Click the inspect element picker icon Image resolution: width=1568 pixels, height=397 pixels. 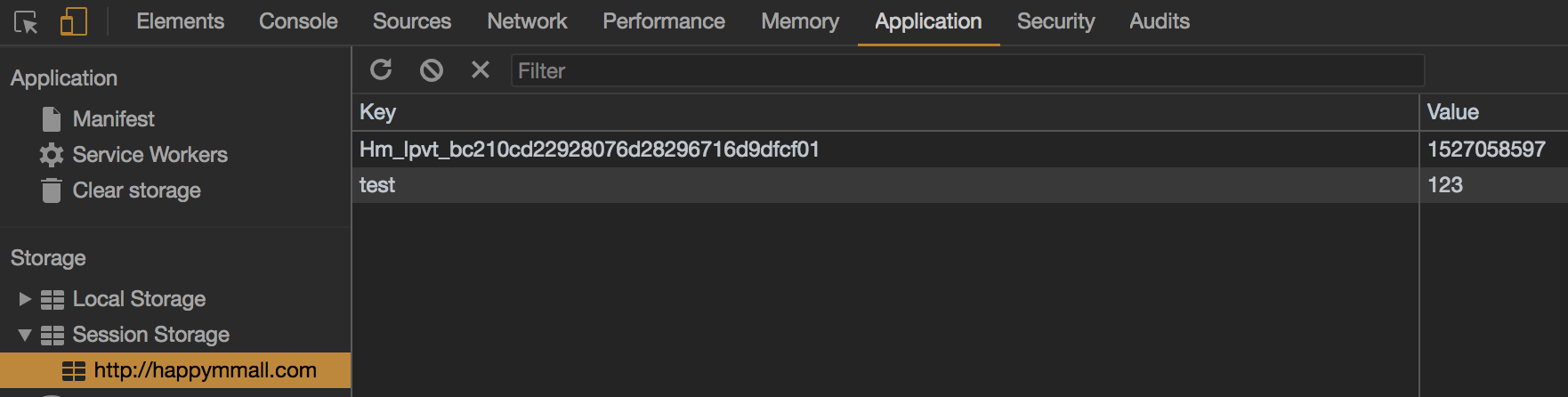(26, 22)
